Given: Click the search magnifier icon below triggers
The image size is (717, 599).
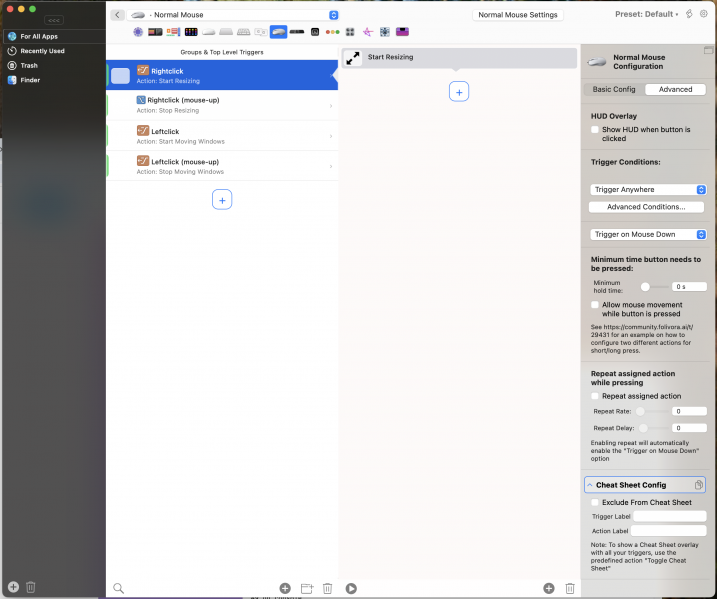Looking at the screenshot, I should 118,588.
